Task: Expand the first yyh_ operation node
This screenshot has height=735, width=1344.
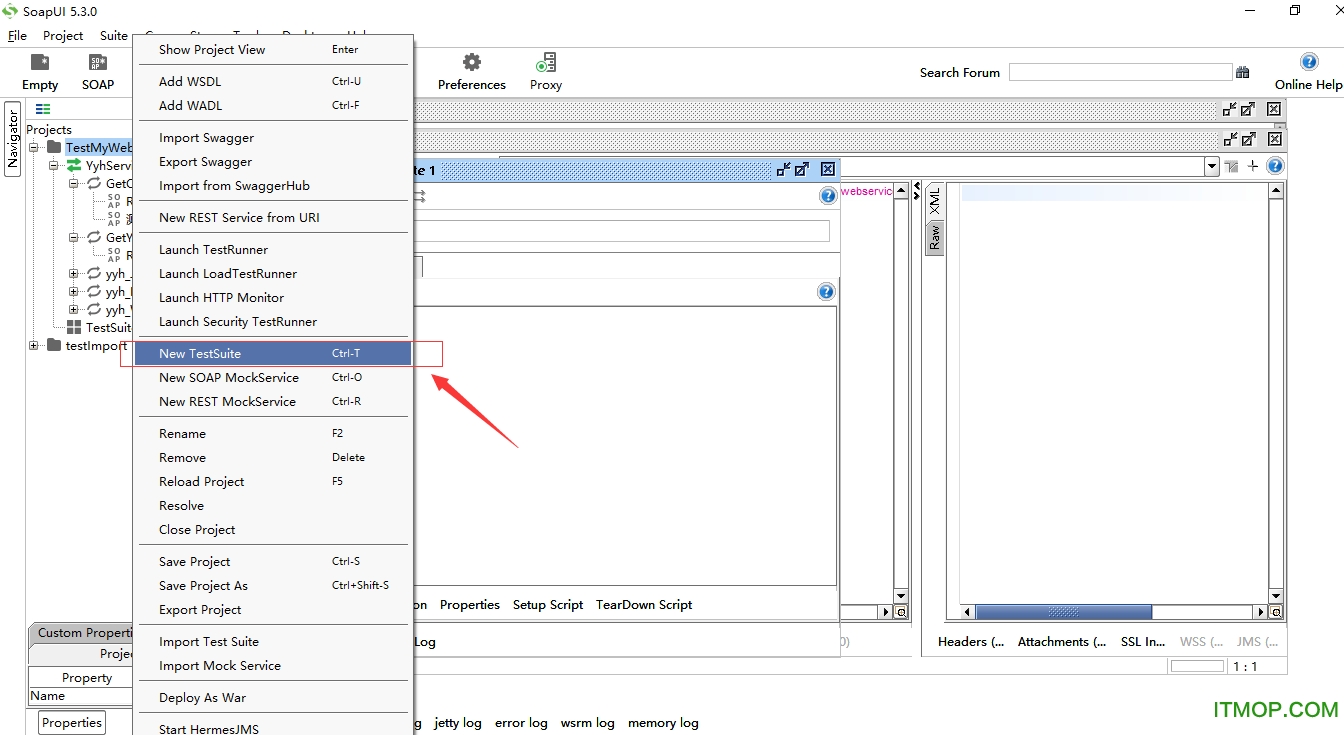Action: (73, 273)
